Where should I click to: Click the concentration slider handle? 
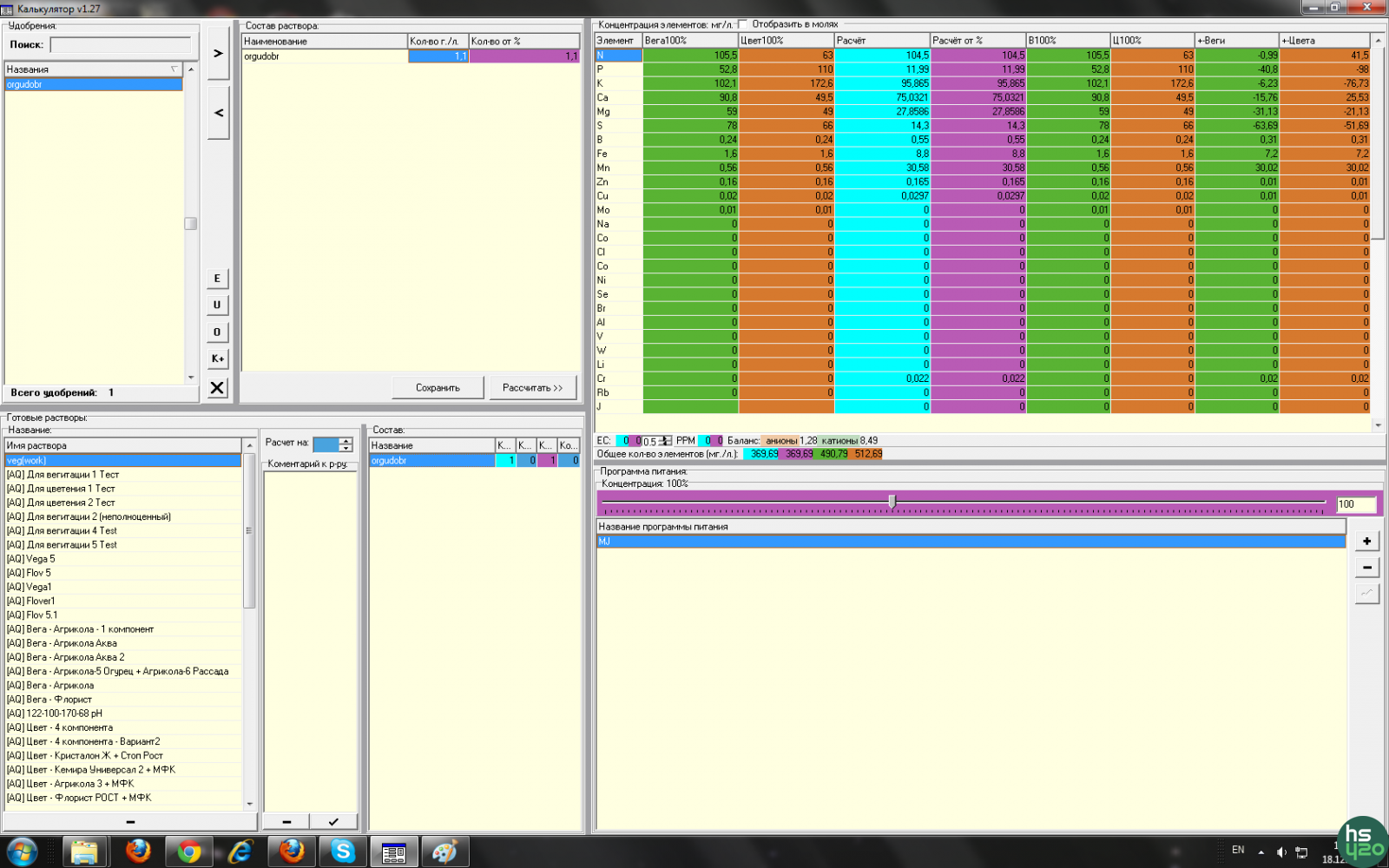tap(892, 502)
